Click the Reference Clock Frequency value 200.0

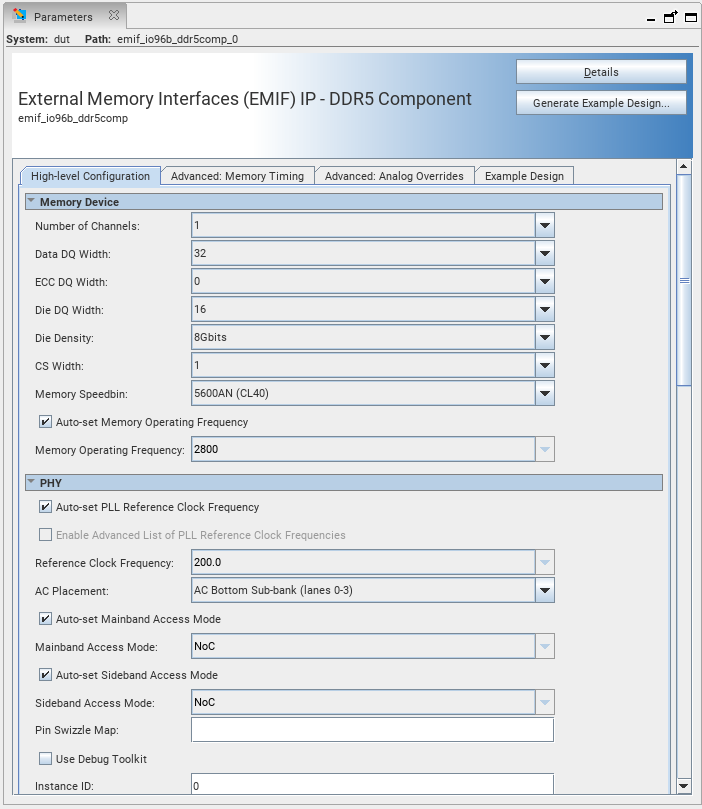tap(207, 562)
